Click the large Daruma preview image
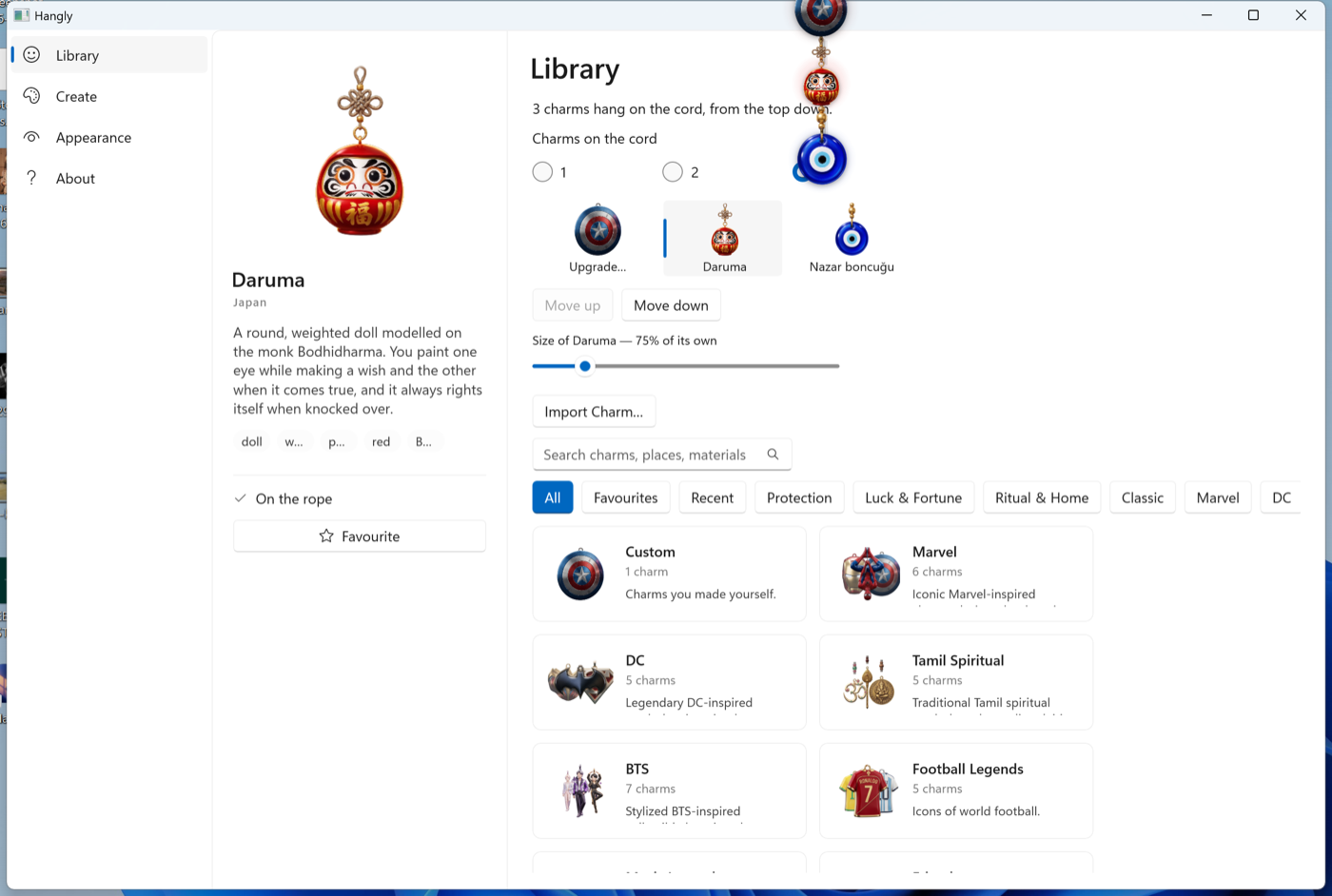Image resolution: width=1332 pixels, height=896 pixels. coord(360,151)
